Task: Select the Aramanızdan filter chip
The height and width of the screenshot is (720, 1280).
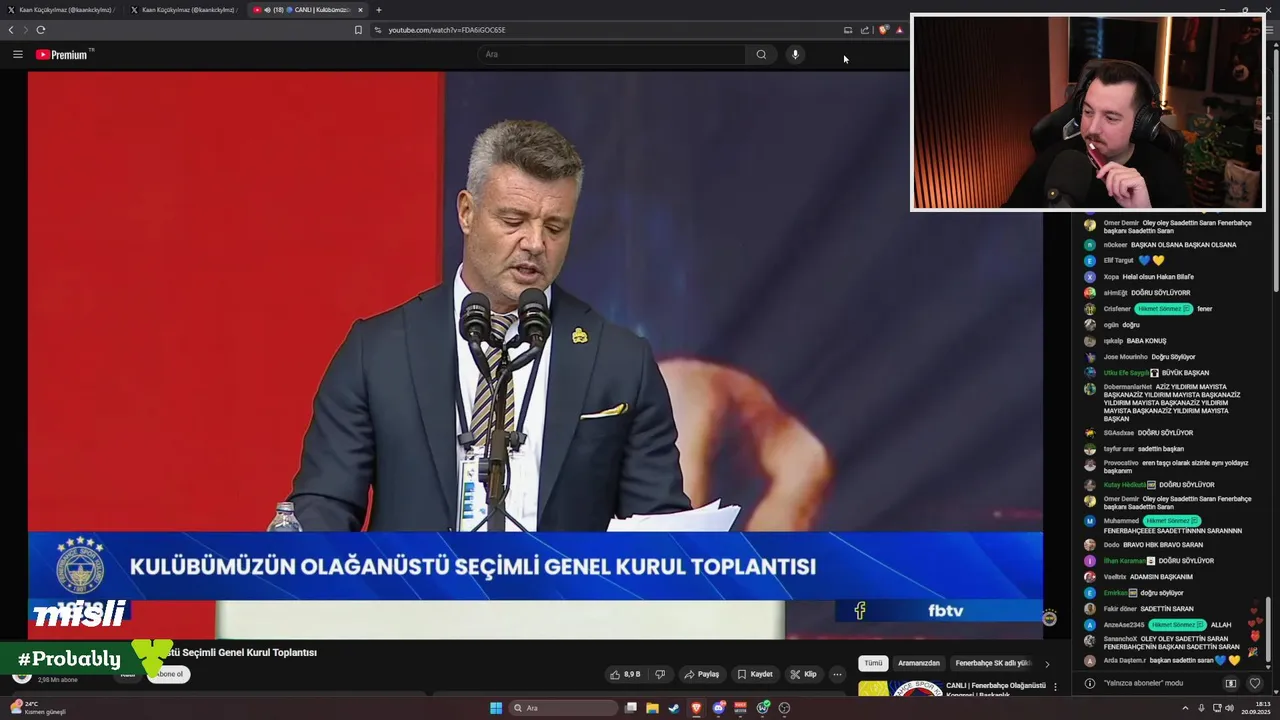Action: pyautogui.click(x=919, y=663)
